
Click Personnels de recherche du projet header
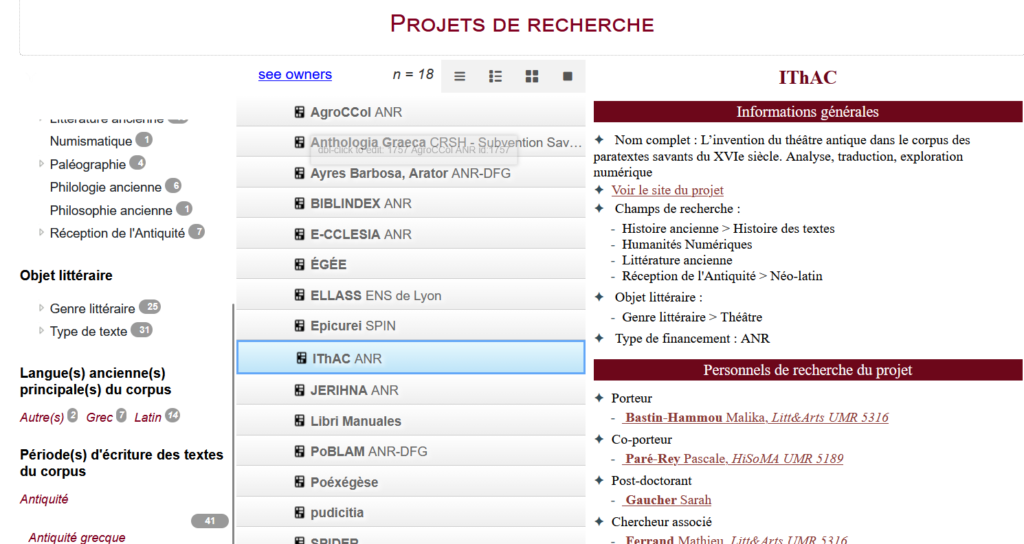click(807, 370)
